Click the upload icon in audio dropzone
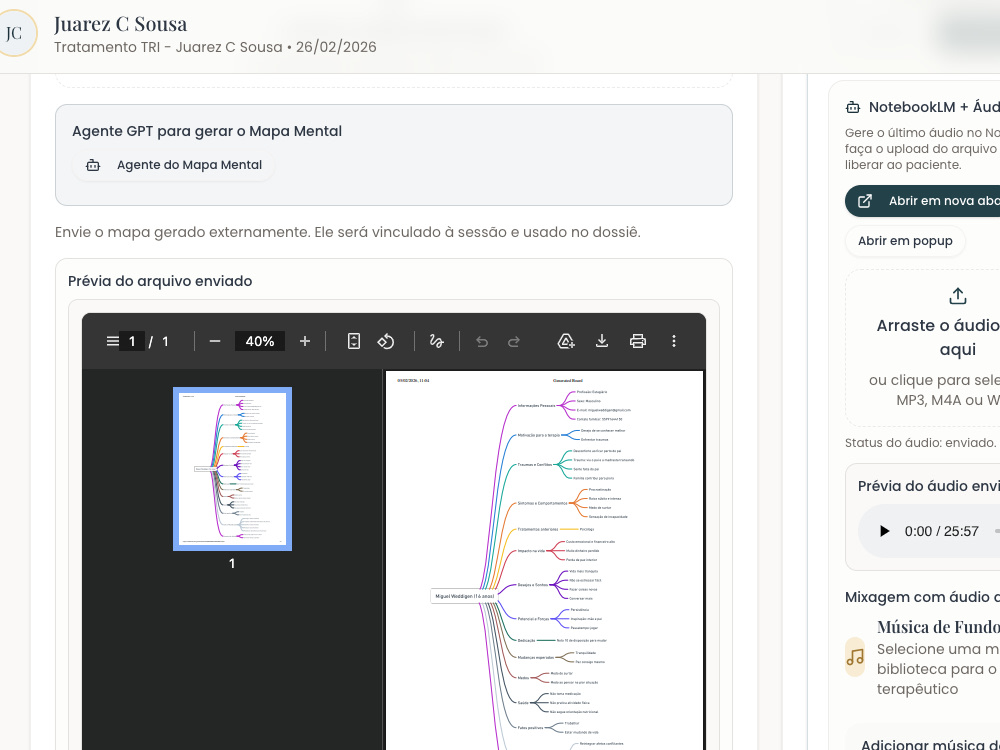This screenshot has width=1000, height=750. coord(957,297)
